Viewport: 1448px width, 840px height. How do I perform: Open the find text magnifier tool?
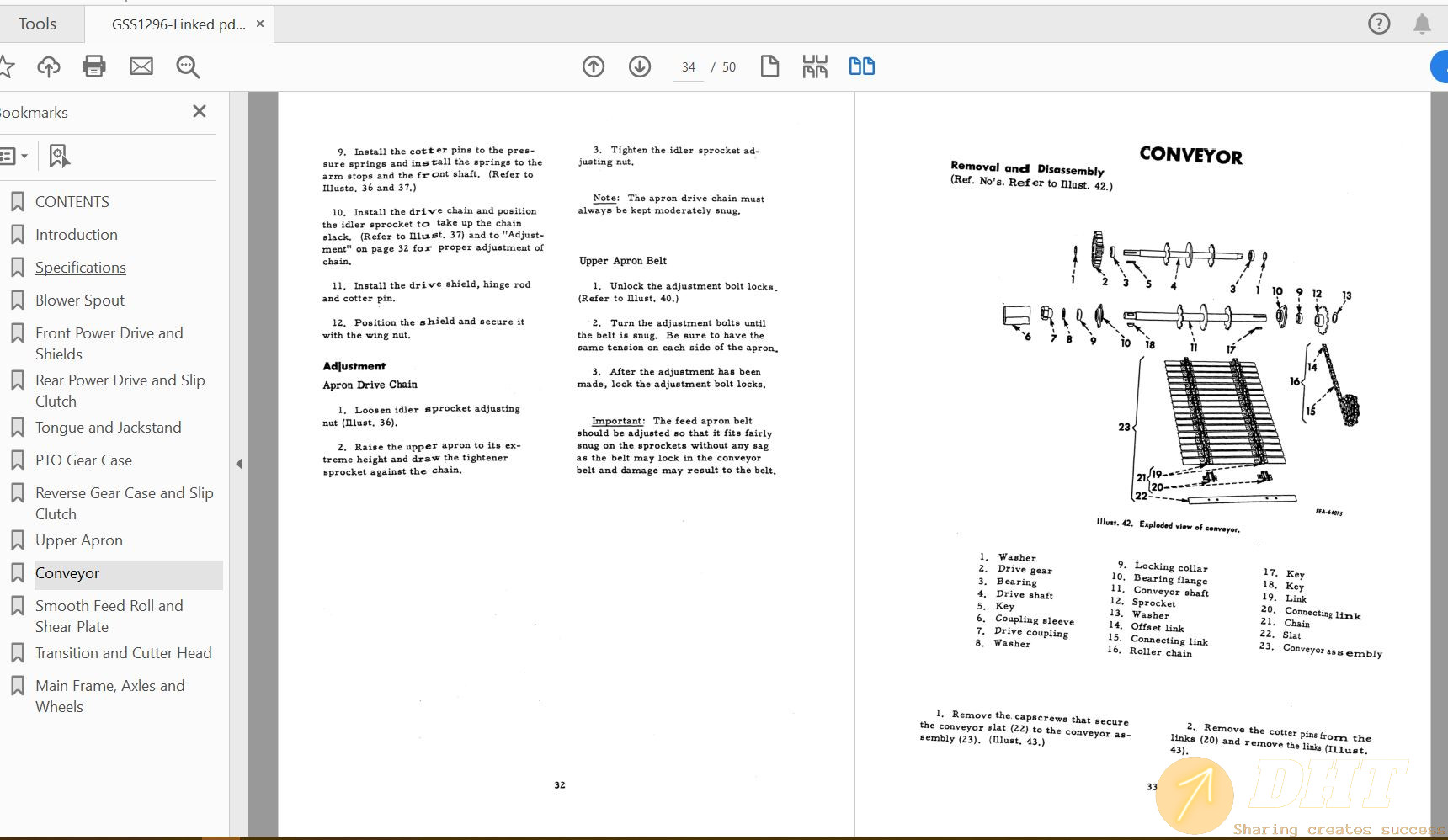click(188, 66)
